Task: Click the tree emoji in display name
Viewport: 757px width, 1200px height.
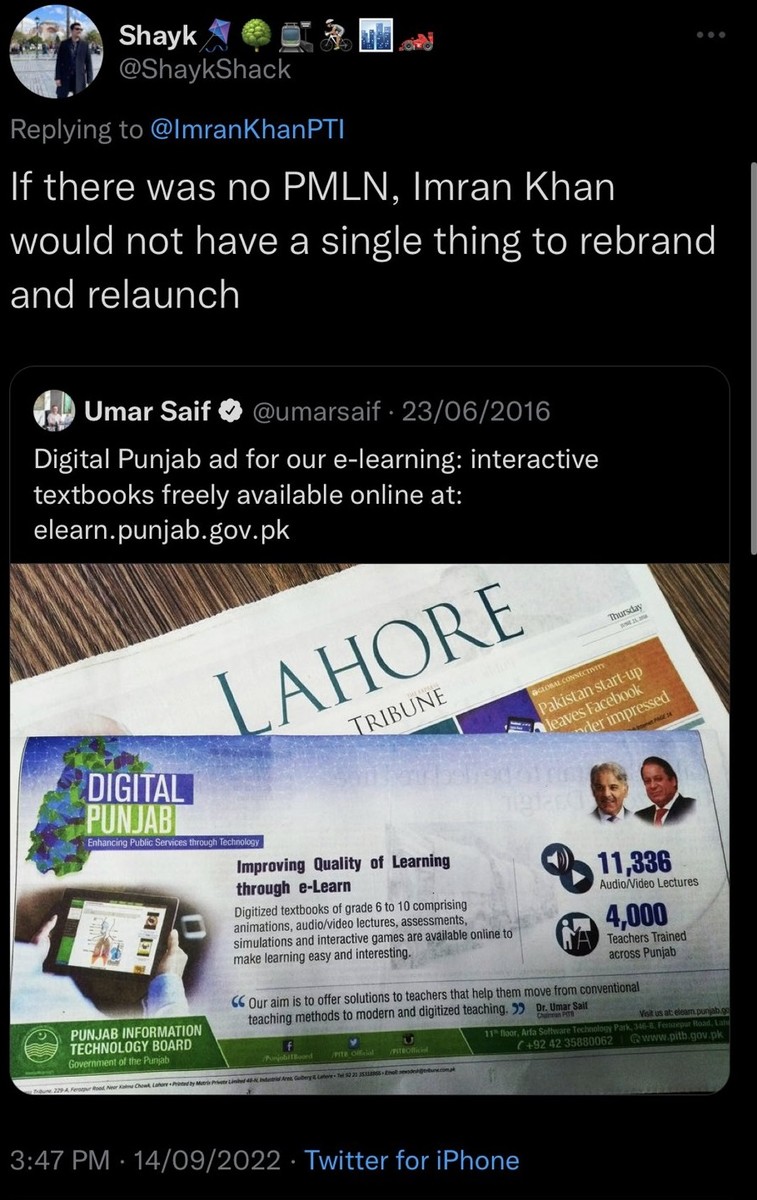Action: (x=257, y=36)
